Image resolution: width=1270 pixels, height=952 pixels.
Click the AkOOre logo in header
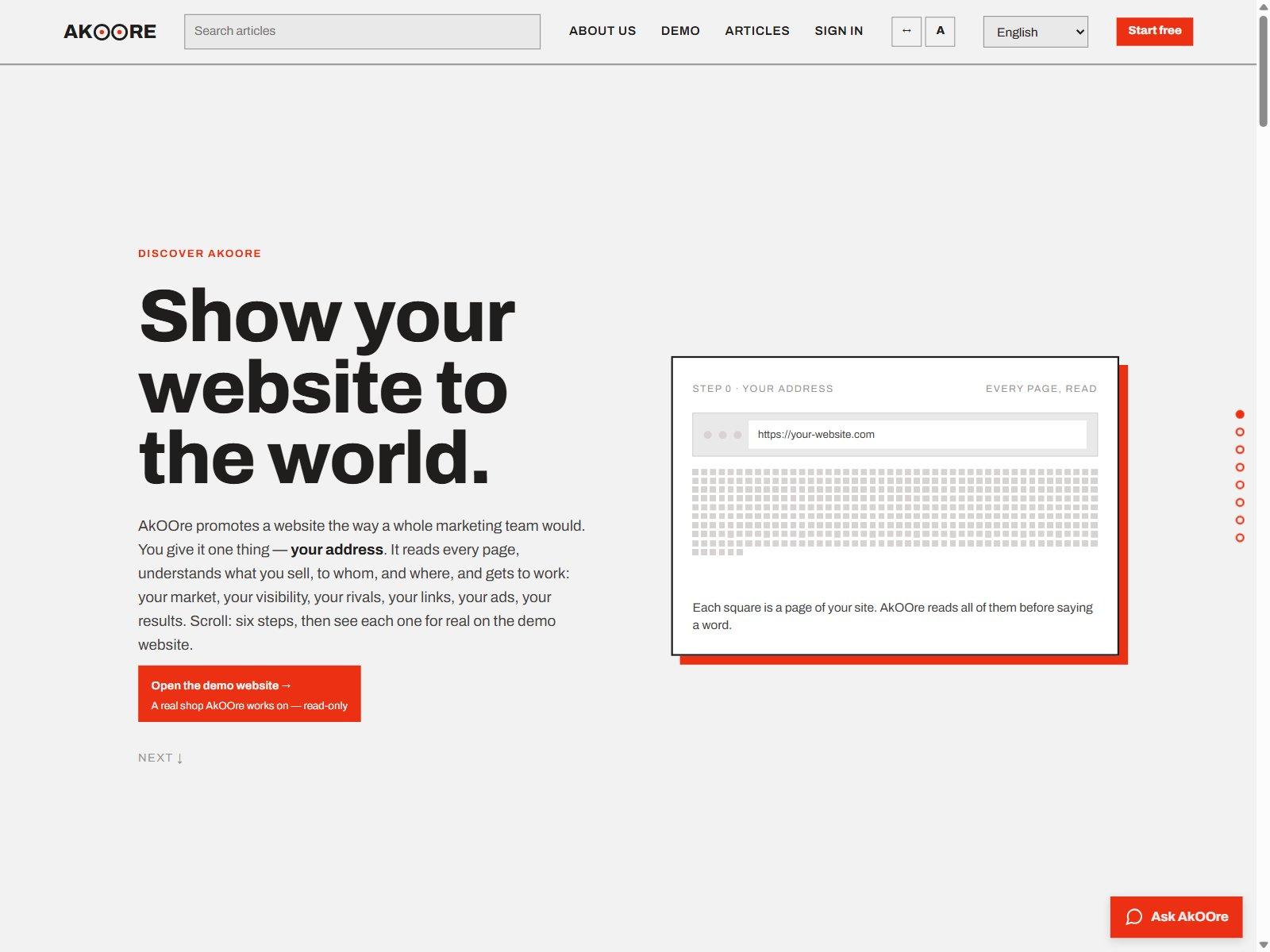tap(110, 32)
